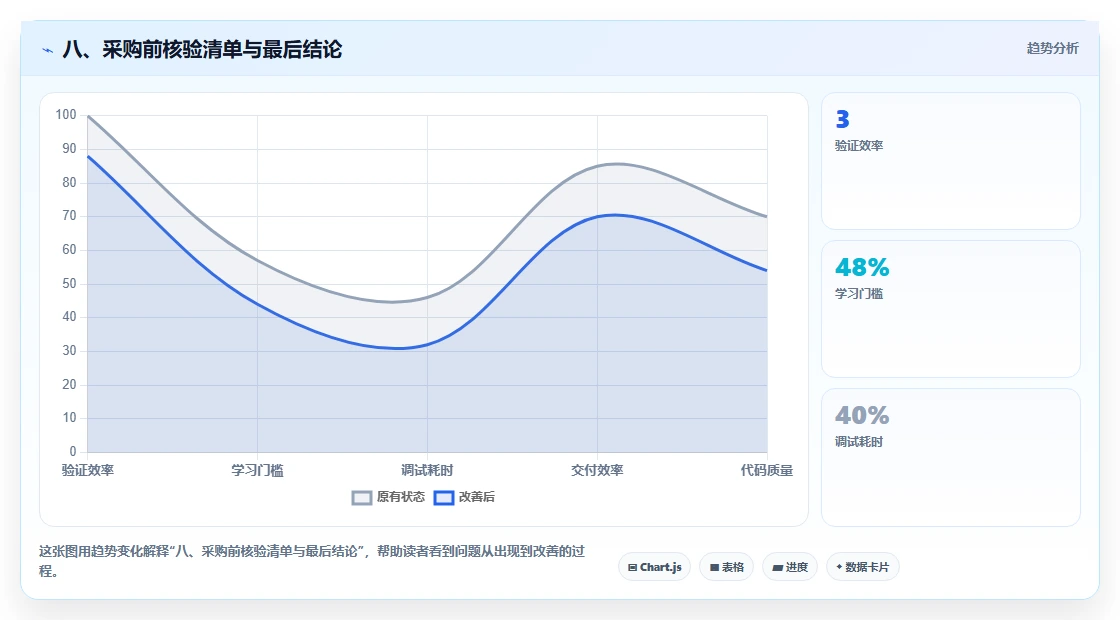Toggle the 改善后 legend swatch

coord(444,498)
